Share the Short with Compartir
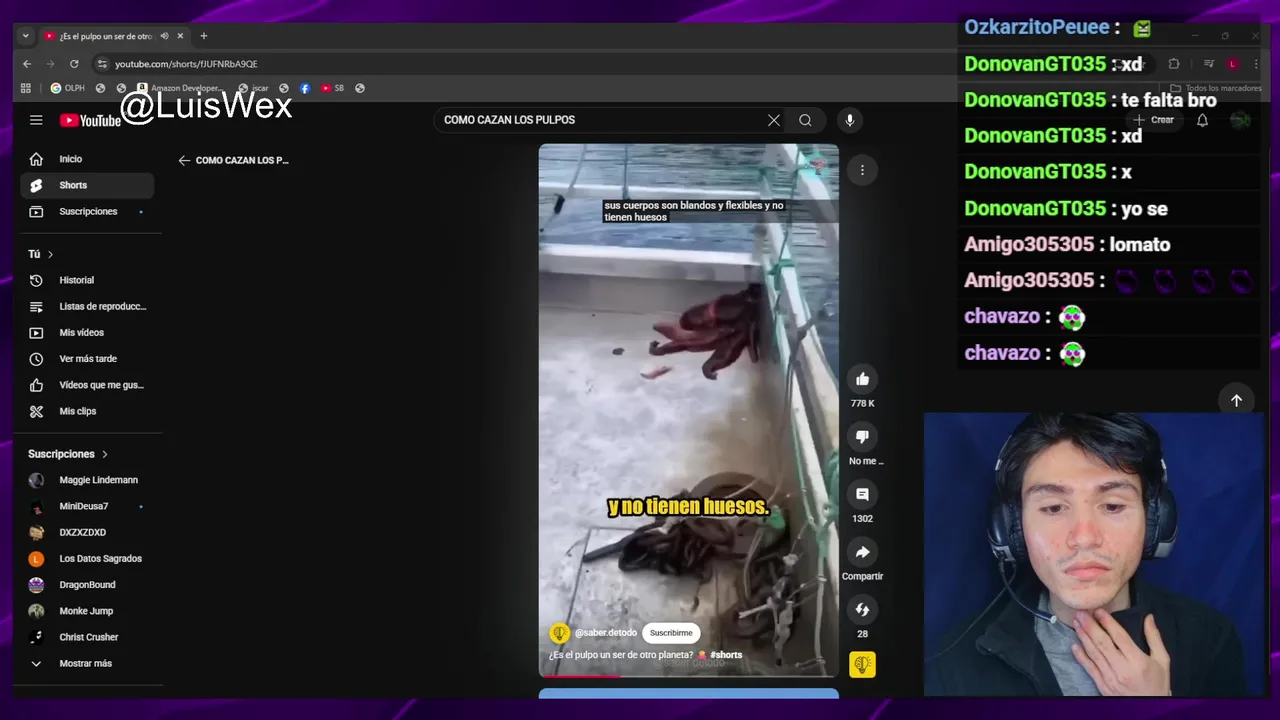This screenshot has height=720, width=1280. tap(862, 552)
